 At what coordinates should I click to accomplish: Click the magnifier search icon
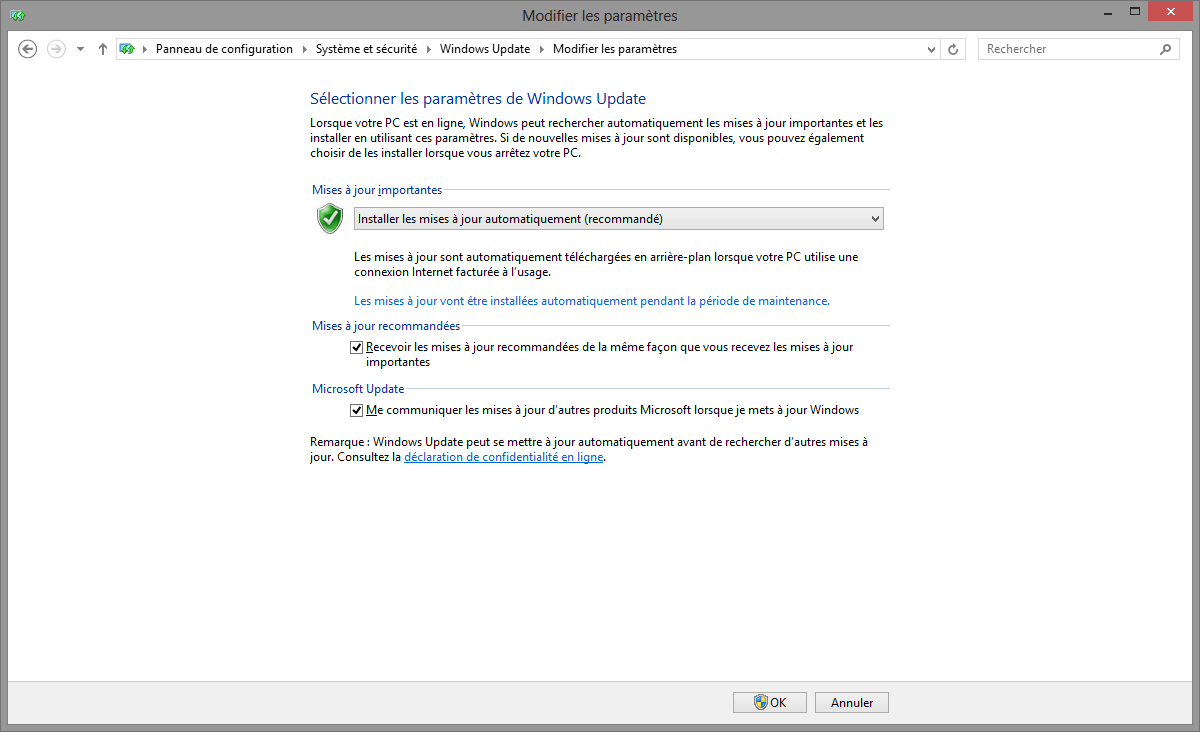pyautogui.click(x=1166, y=49)
